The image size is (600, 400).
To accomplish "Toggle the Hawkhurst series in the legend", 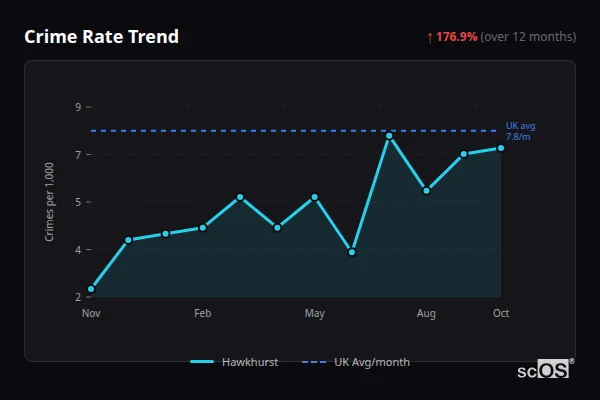I will [x=234, y=362].
